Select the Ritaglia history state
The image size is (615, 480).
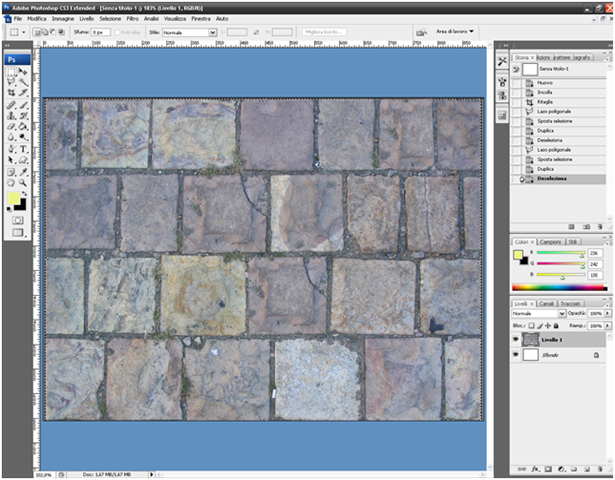pyautogui.click(x=545, y=101)
